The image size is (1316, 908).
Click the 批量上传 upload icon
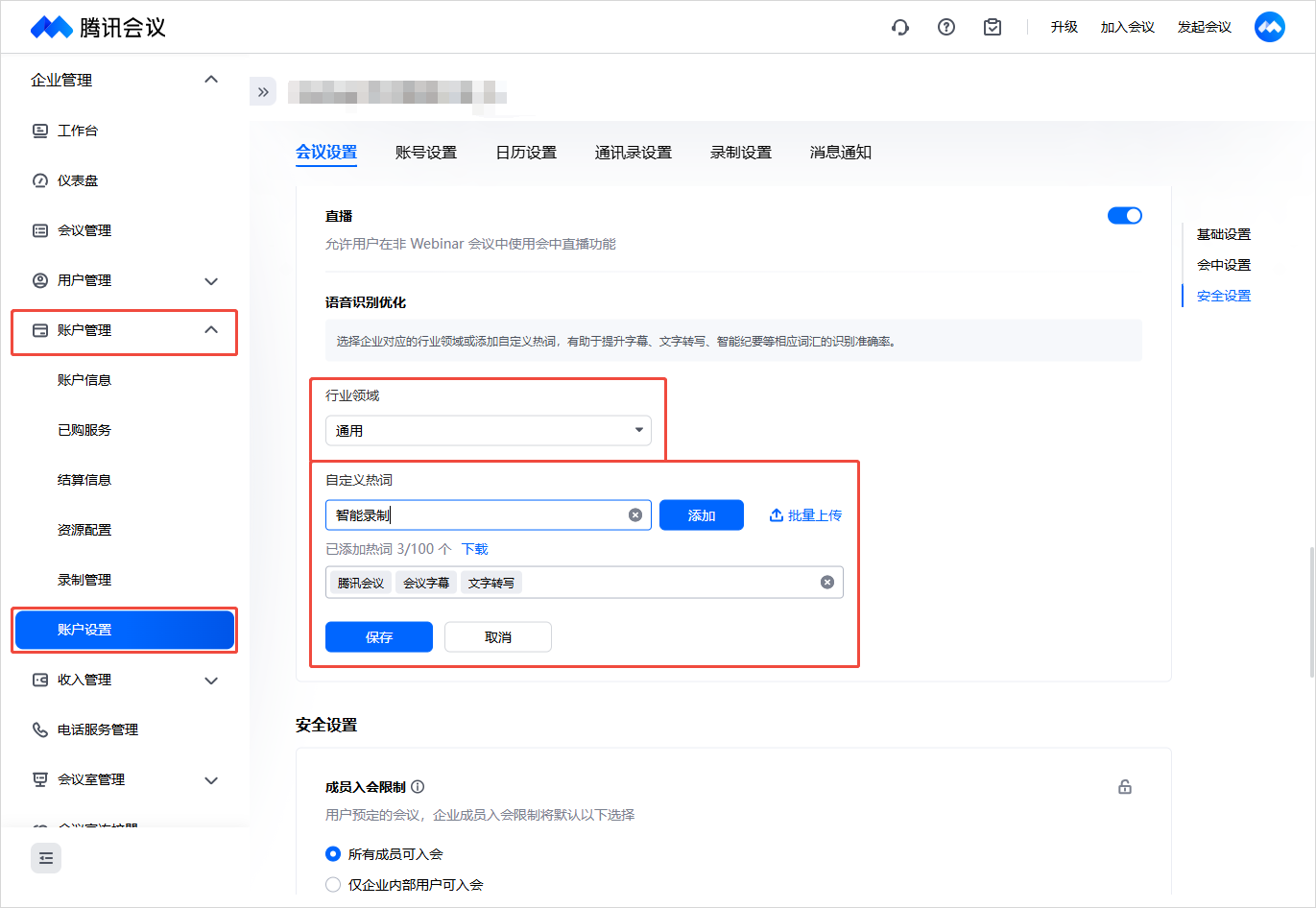[x=777, y=515]
